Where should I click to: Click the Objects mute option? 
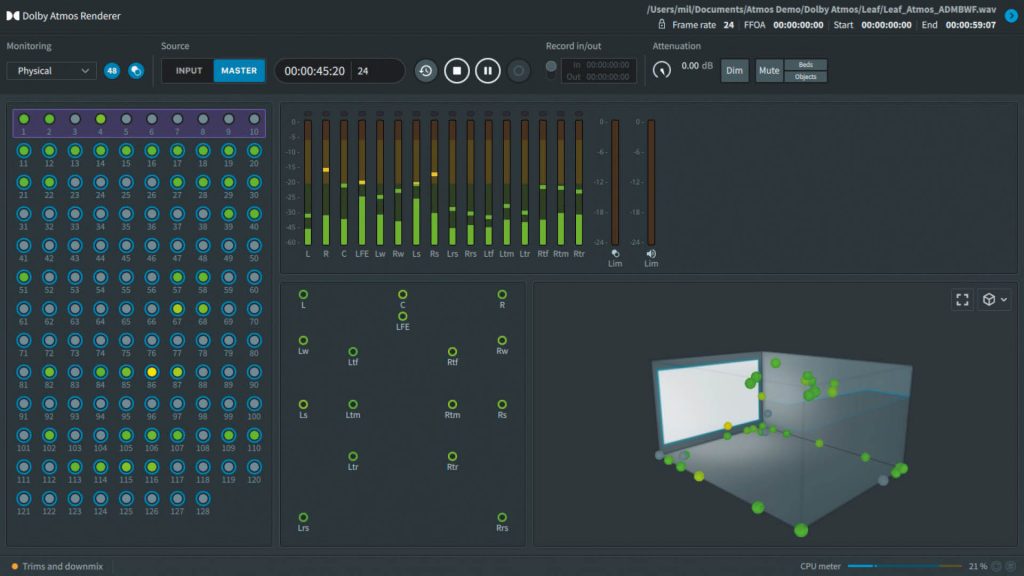click(x=806, y=77)
